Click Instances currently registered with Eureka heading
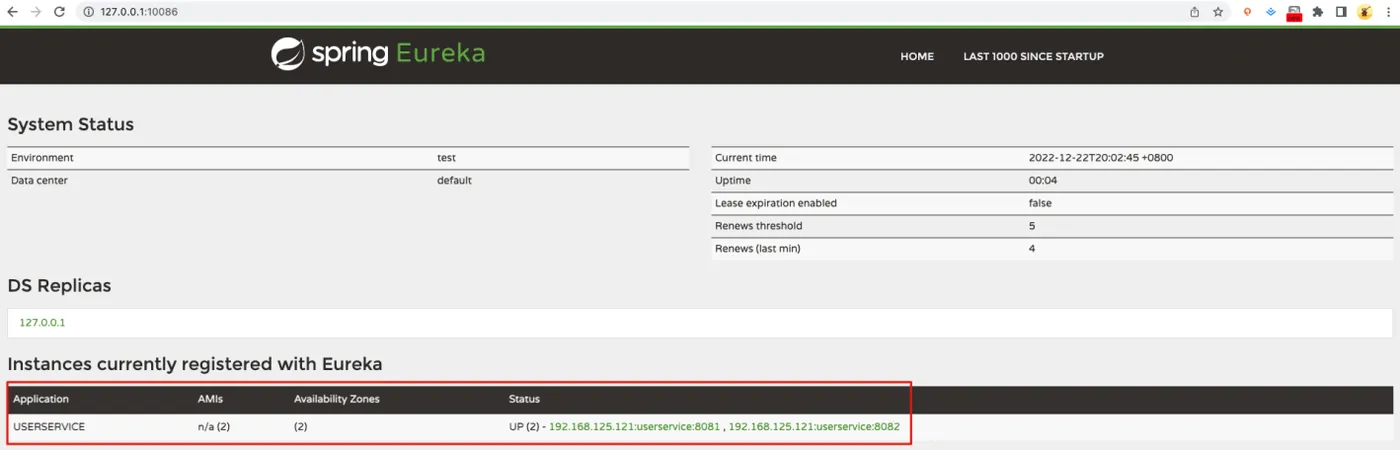This screenshot has height=450, width=1400. 195,364
